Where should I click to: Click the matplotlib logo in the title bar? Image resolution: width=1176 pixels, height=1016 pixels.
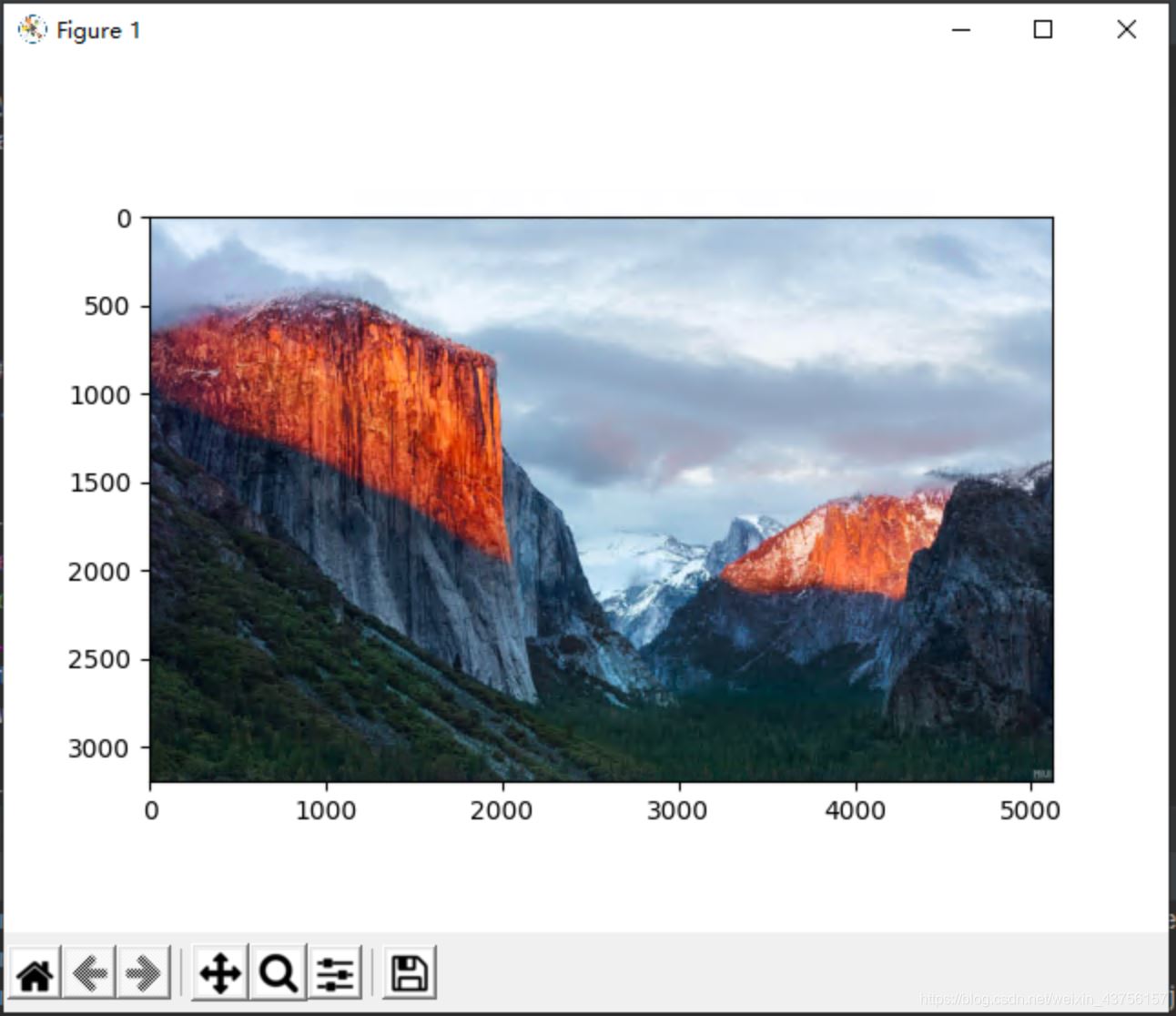[x=31, y=29]
